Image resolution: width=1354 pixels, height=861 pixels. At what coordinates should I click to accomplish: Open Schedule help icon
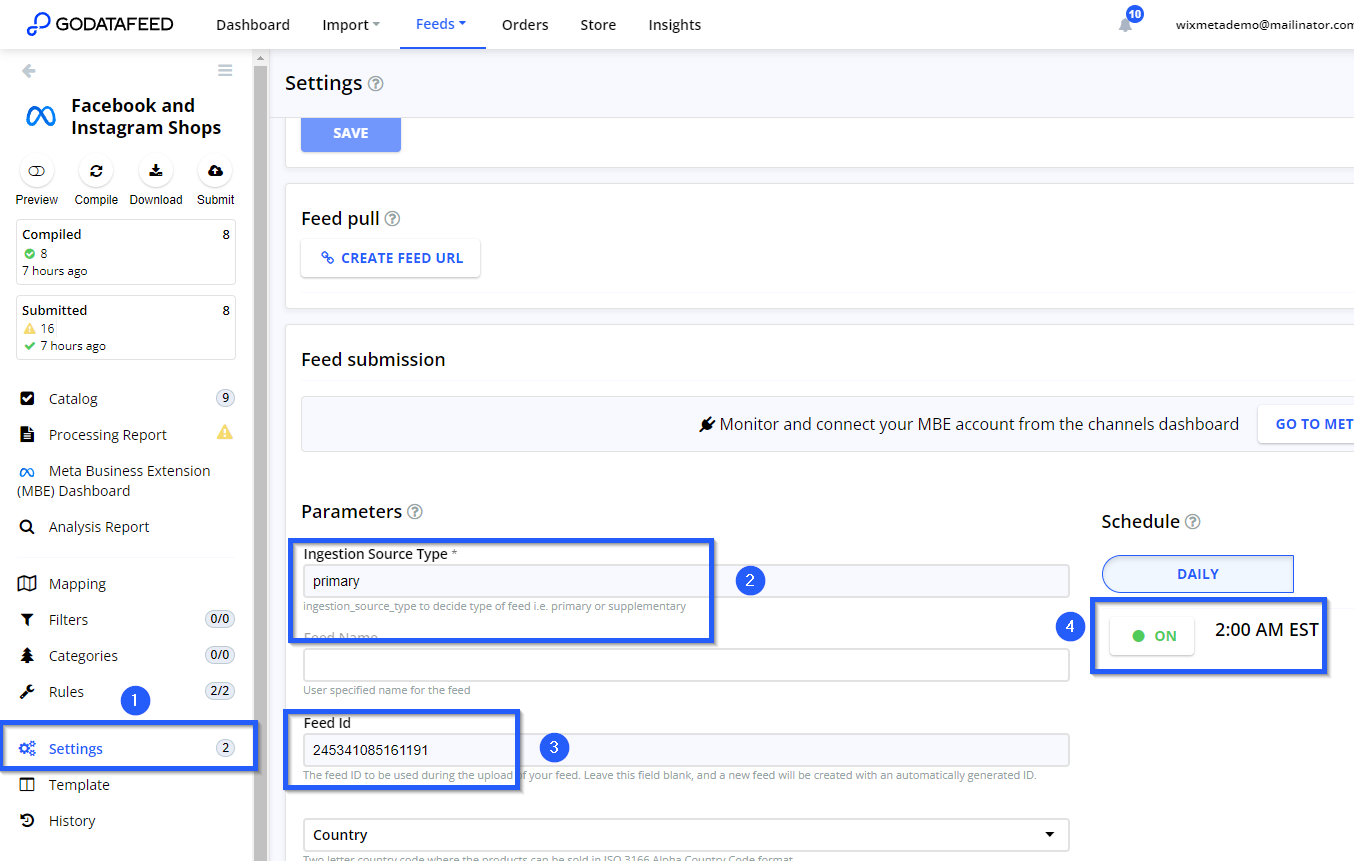[x=1193, y=522]
